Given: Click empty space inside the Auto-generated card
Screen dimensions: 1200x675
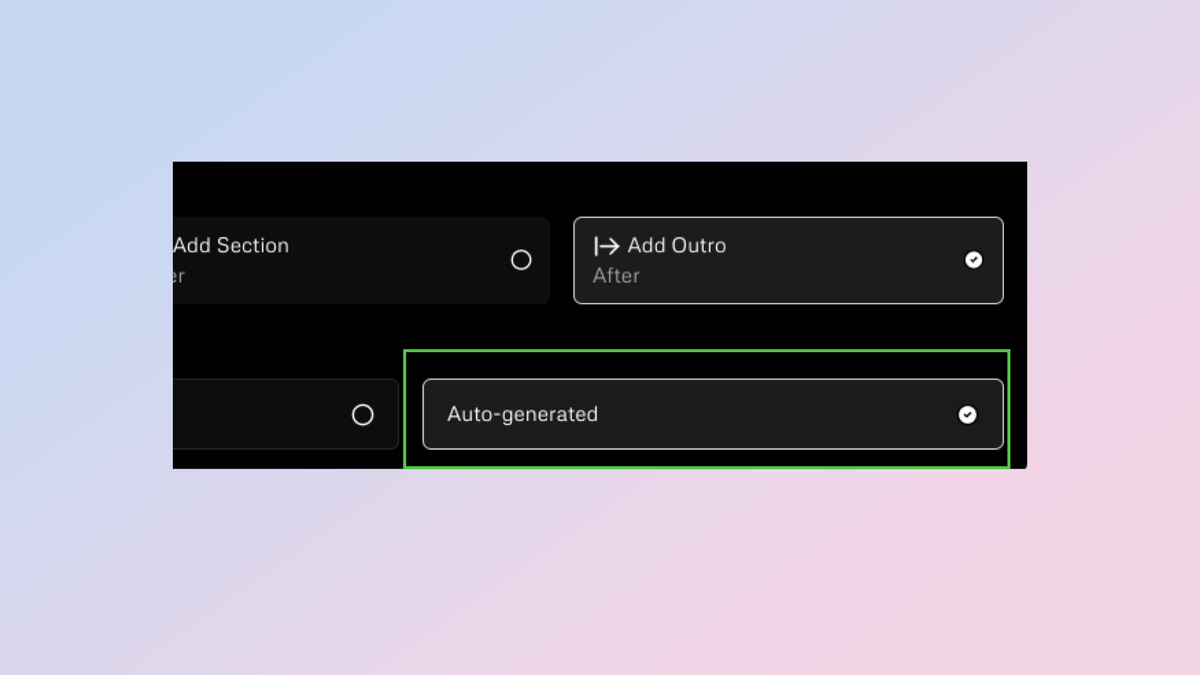Looking at the screenshot, I should [x=780, y=415].
